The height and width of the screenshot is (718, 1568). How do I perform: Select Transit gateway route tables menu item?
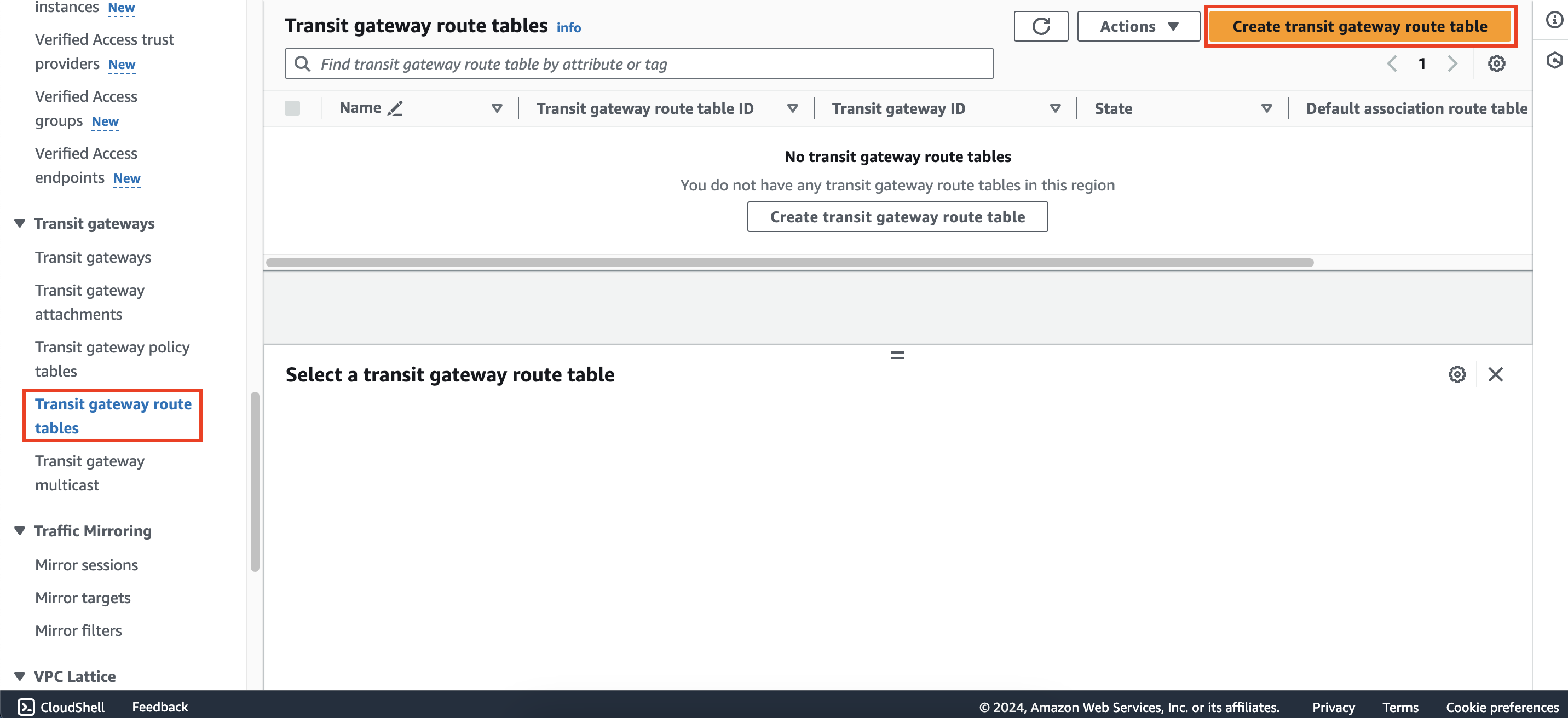coord(113,416)
